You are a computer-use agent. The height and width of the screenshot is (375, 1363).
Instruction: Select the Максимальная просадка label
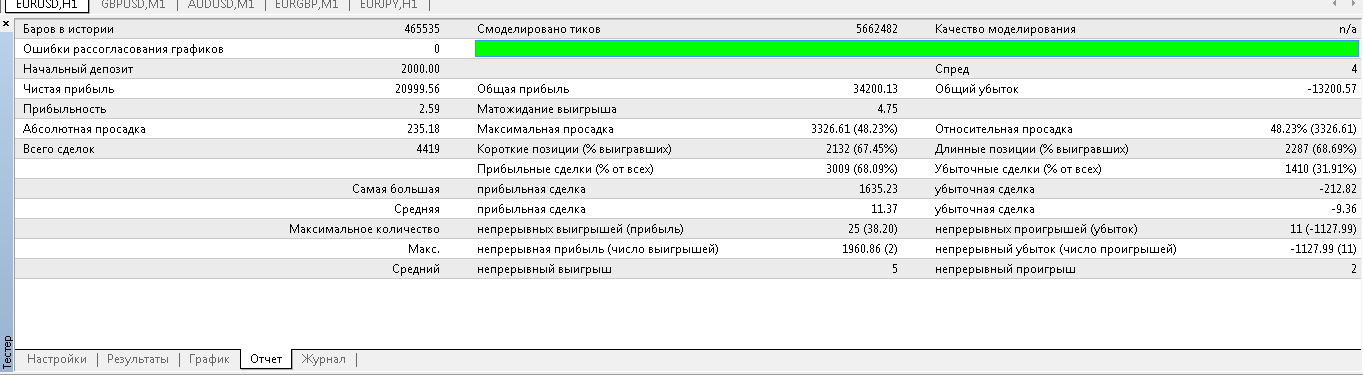pos(545,129)
